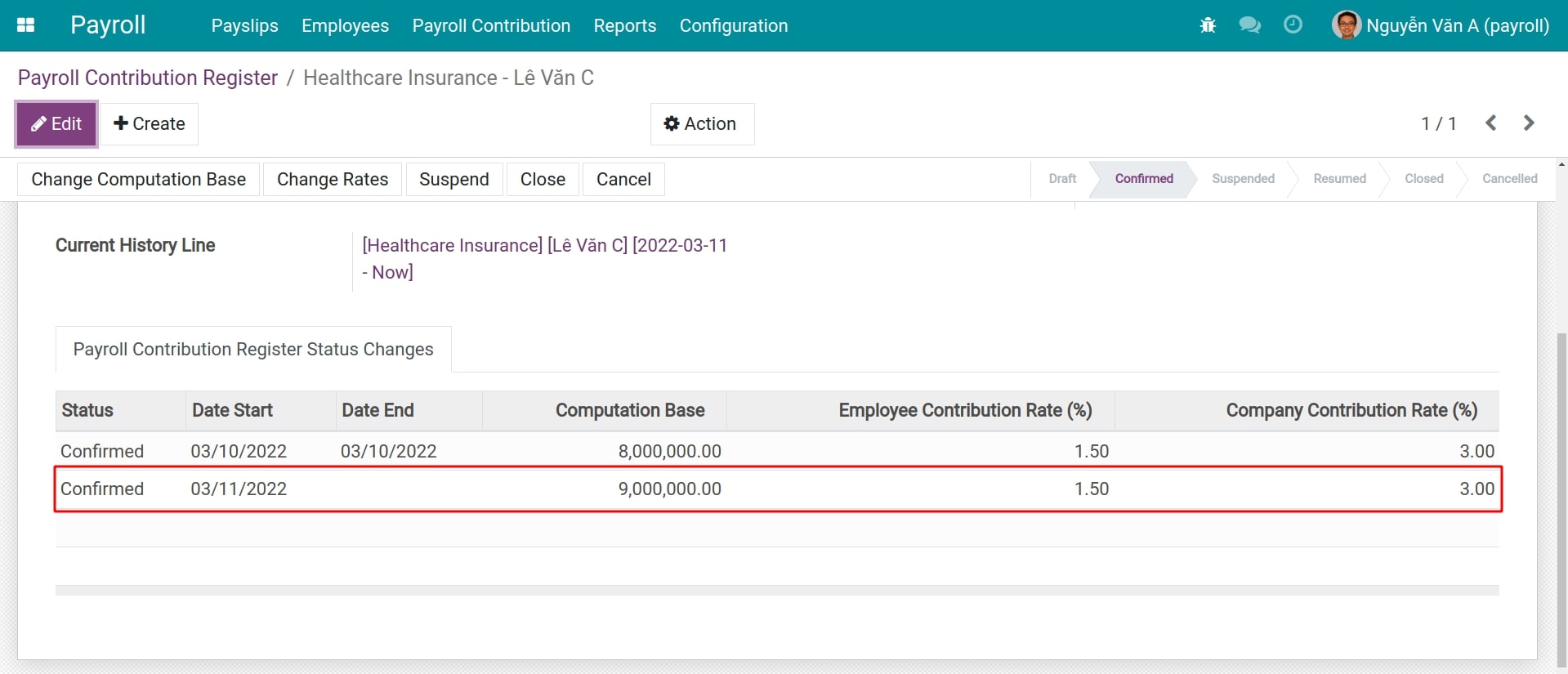Open the Payslips menu
Screen dimensions: 1568x674
point(244,26)
